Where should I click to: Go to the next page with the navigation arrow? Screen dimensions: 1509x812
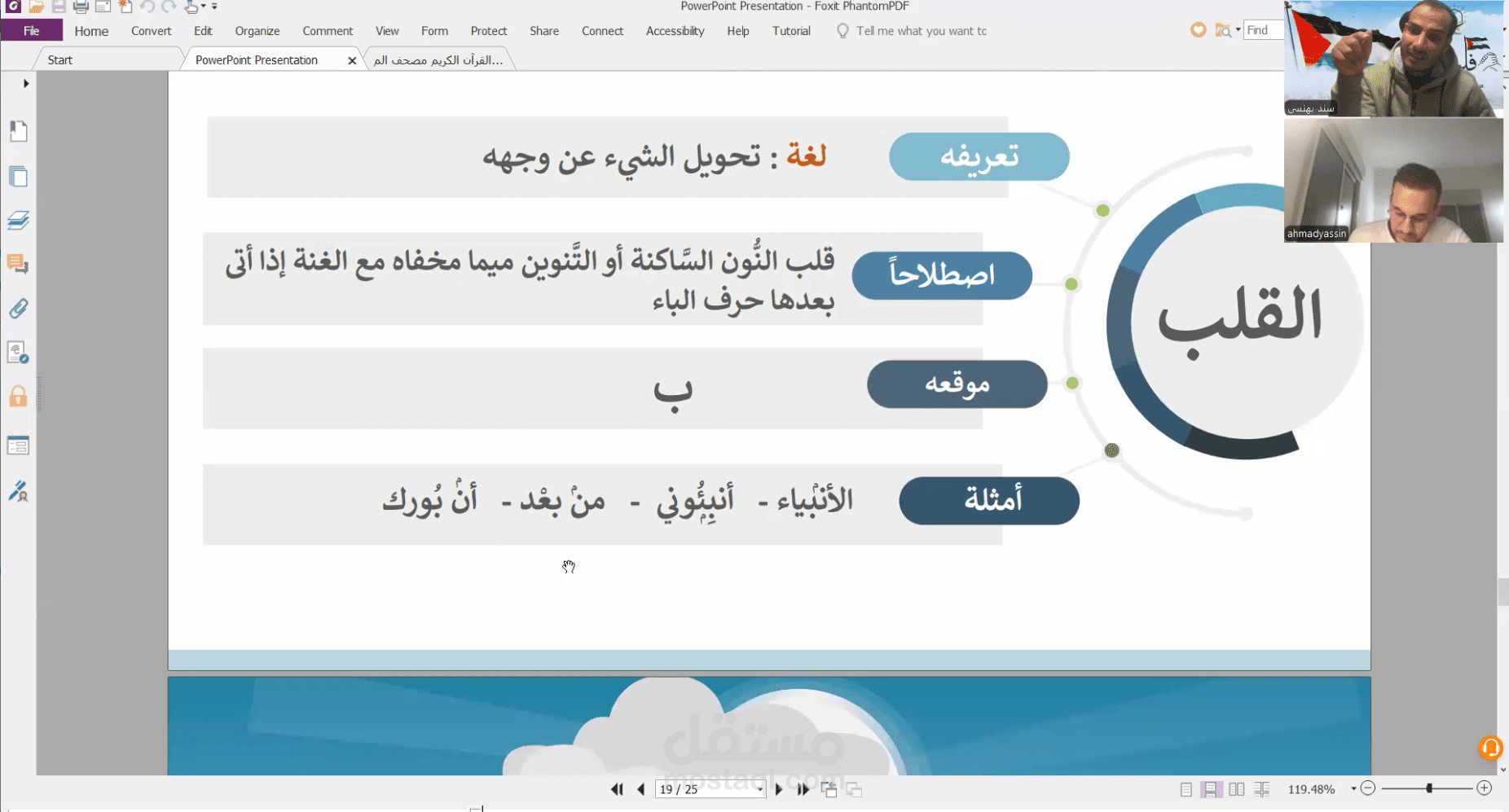tap(779, 789)
